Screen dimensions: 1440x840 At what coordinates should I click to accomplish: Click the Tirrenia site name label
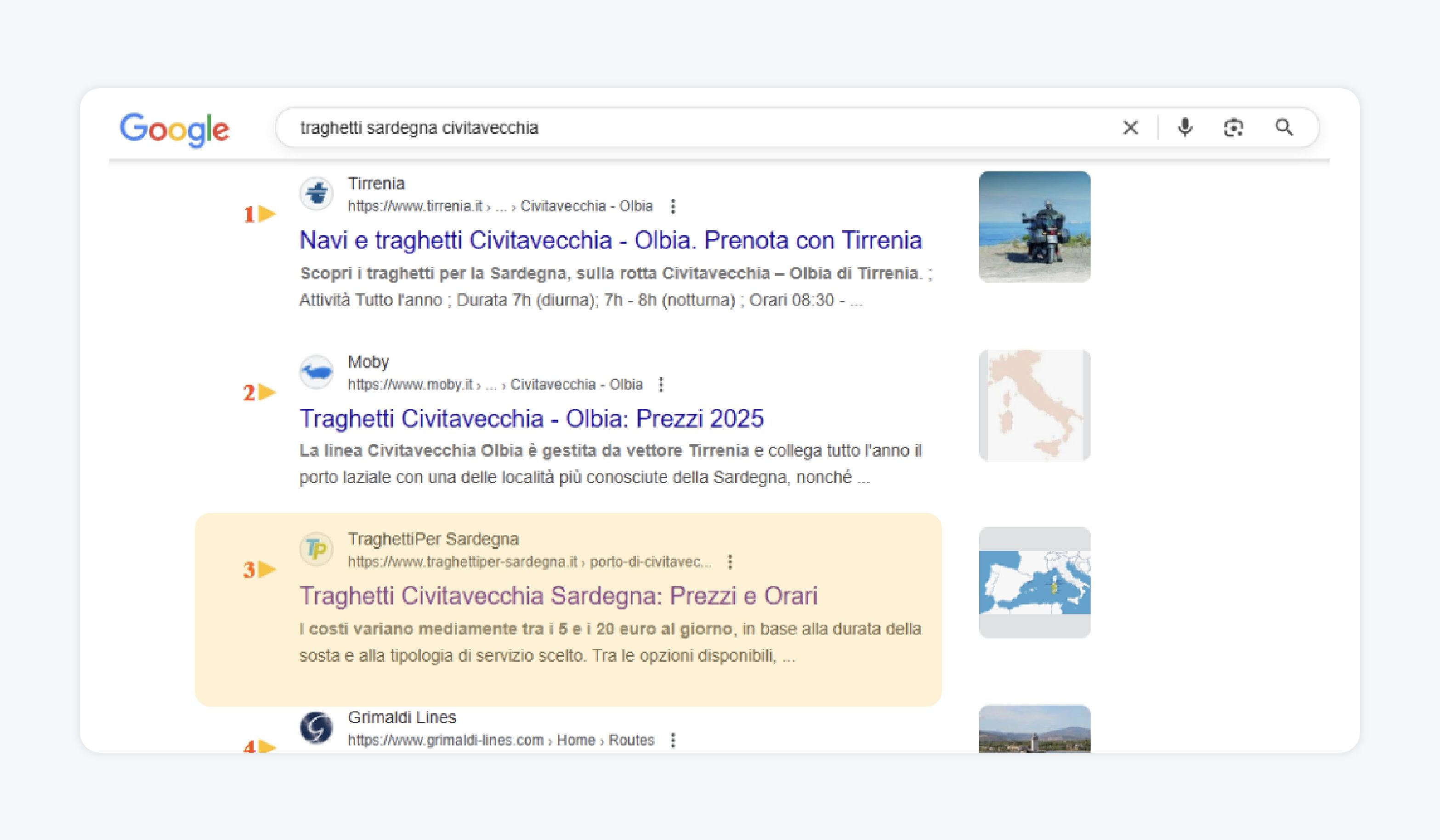377,183
